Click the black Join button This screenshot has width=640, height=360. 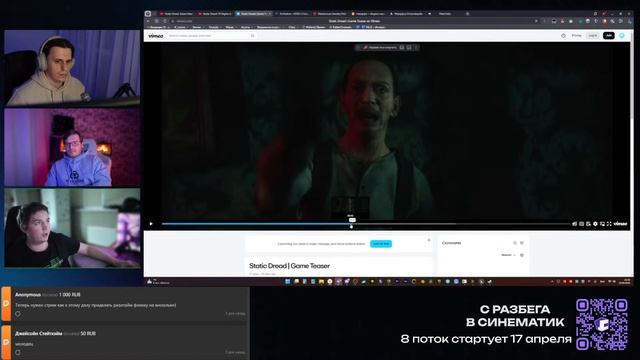coord(609,36)
